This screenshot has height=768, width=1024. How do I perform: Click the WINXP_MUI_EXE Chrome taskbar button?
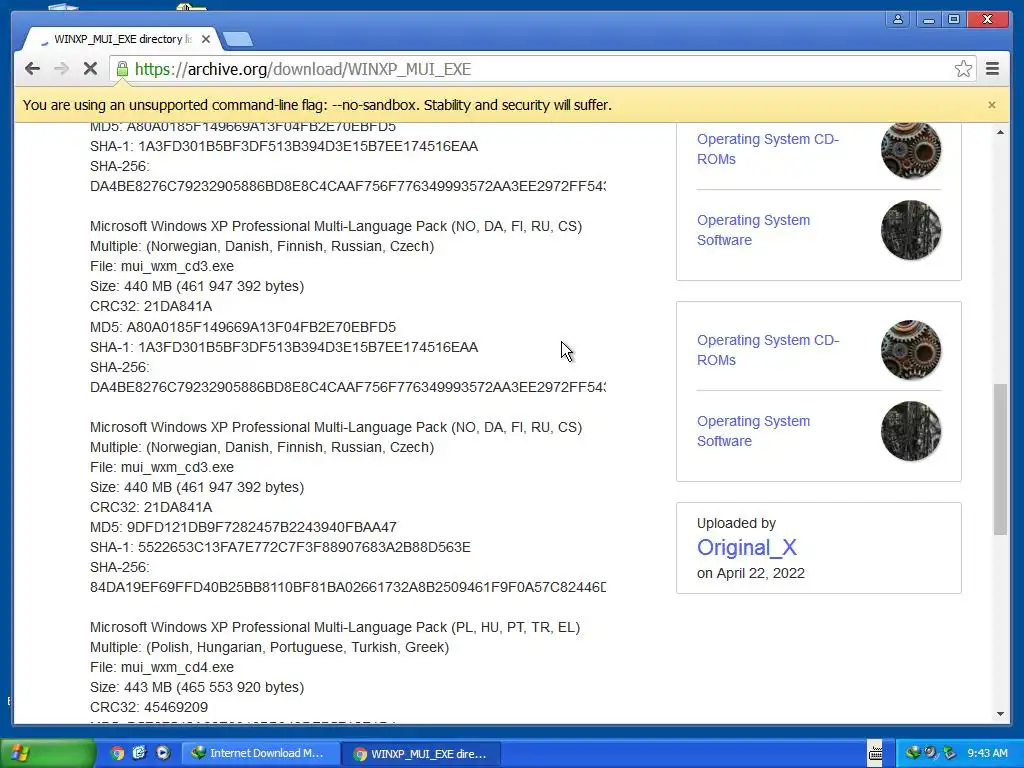click(421, 753)
